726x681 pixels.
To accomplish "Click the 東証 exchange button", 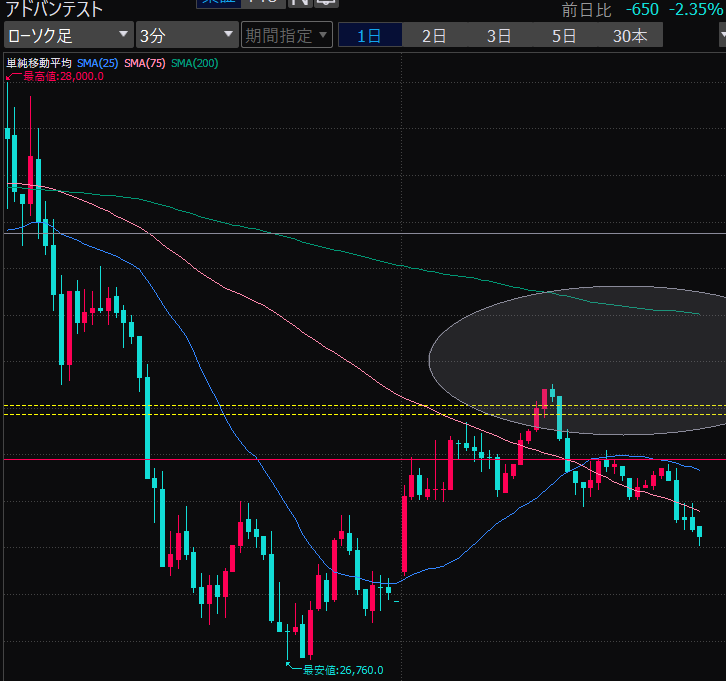I will [x=210, y=3].
